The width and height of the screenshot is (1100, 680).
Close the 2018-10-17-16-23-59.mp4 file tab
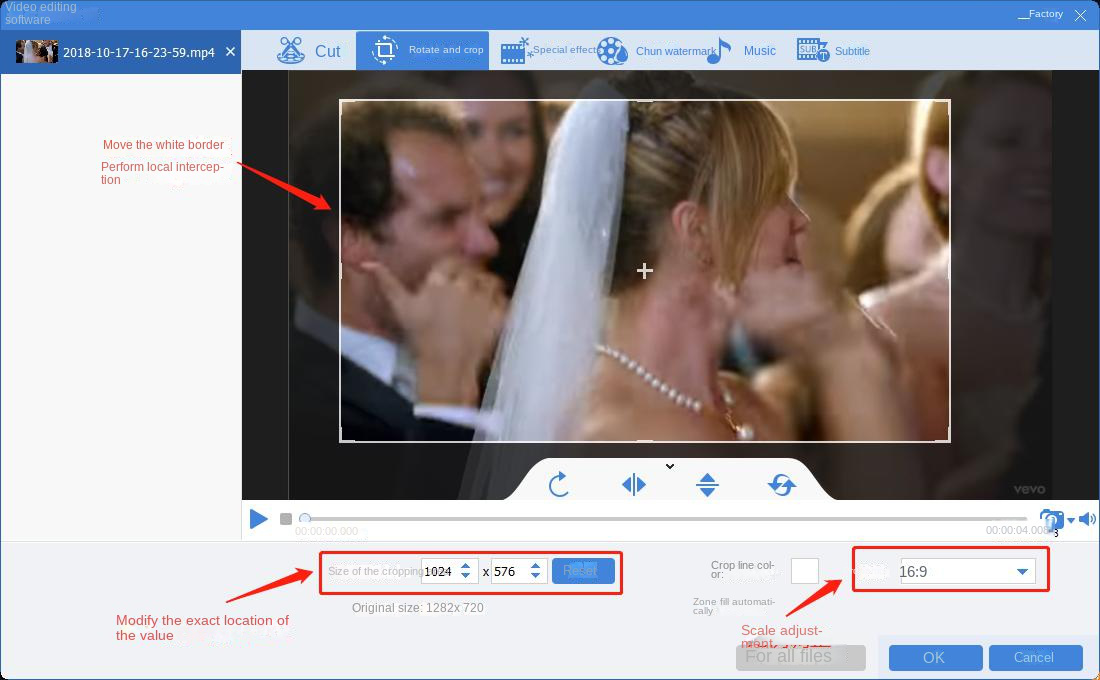[231, 51]
